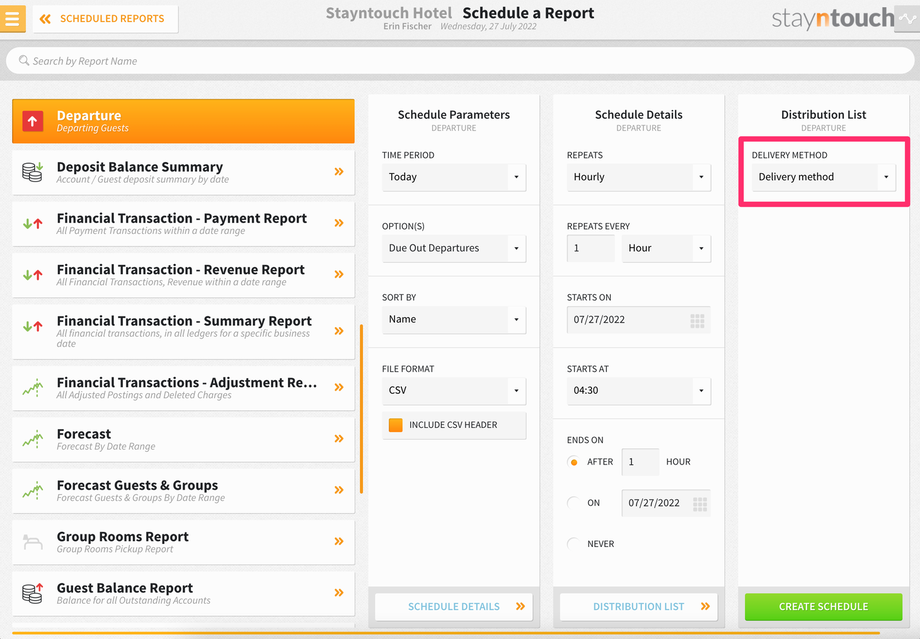The height and width of the screenshot is (639, 920).
Task: Click the Search by Report Name field
Action: [460, 61]
